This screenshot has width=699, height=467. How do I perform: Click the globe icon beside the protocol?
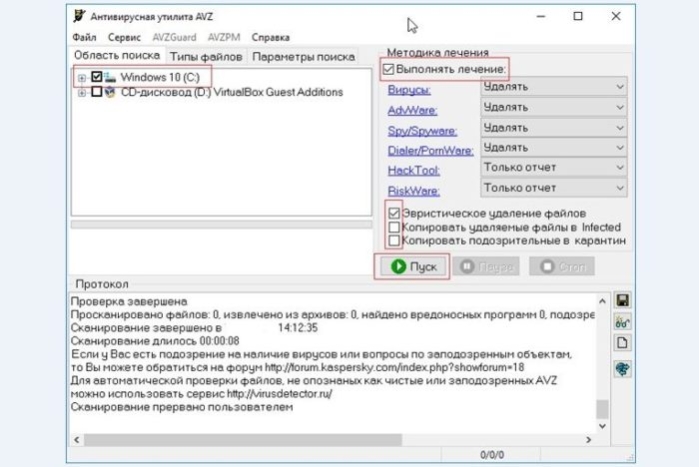click(x=622, y=369)
